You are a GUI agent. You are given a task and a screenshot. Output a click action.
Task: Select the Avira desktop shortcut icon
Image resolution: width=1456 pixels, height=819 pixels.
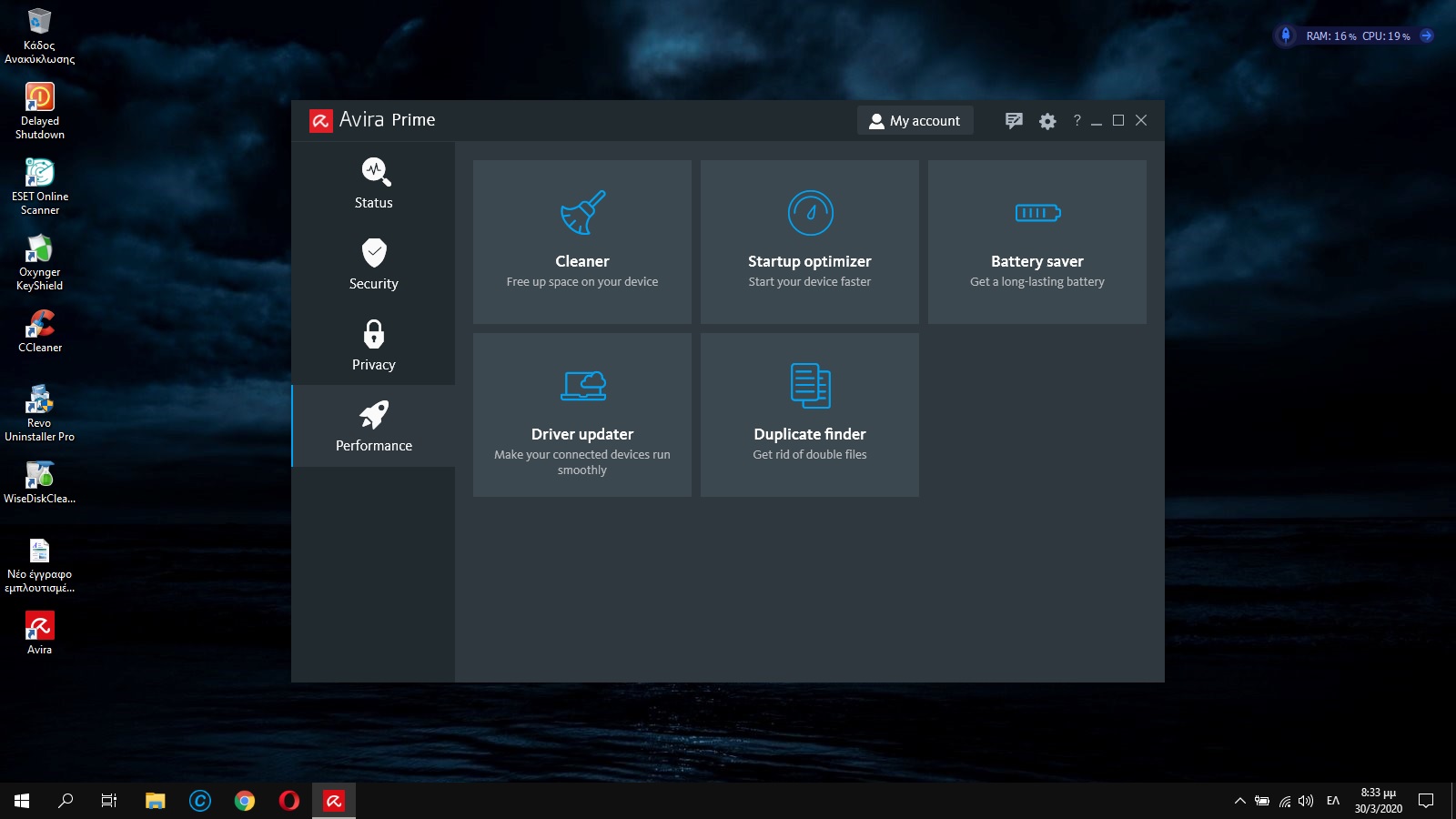coord(39,632)
